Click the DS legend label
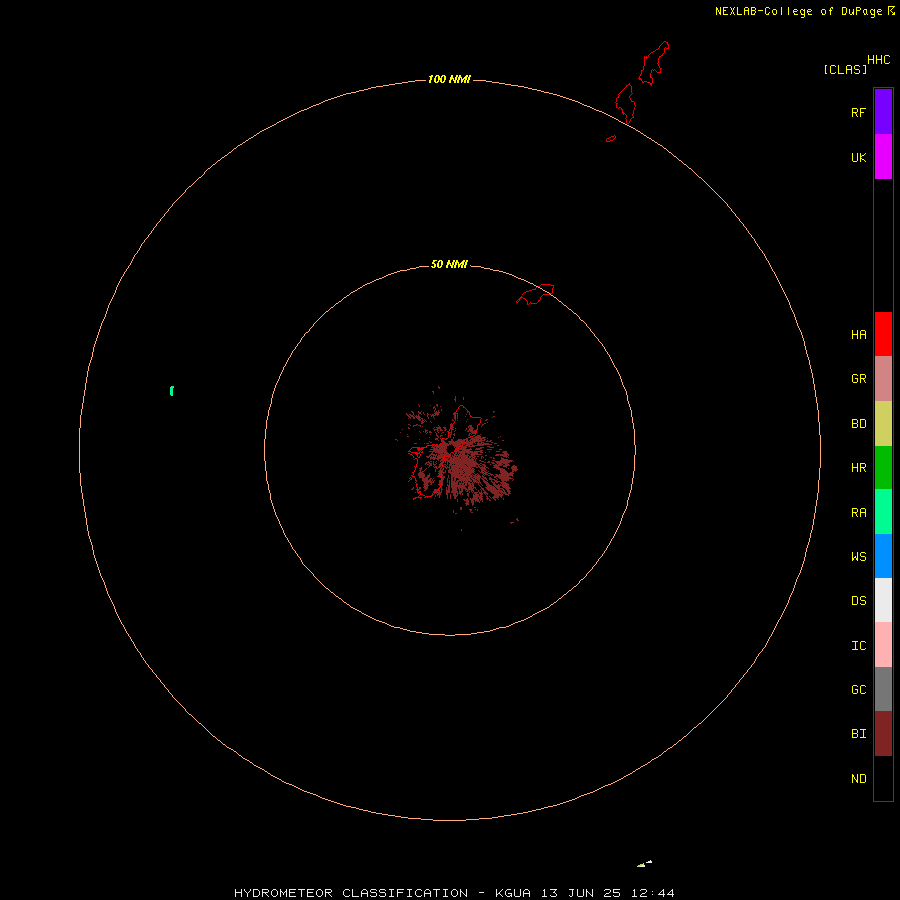Screen dimensions: 900x900 click(x=858, y=601)
